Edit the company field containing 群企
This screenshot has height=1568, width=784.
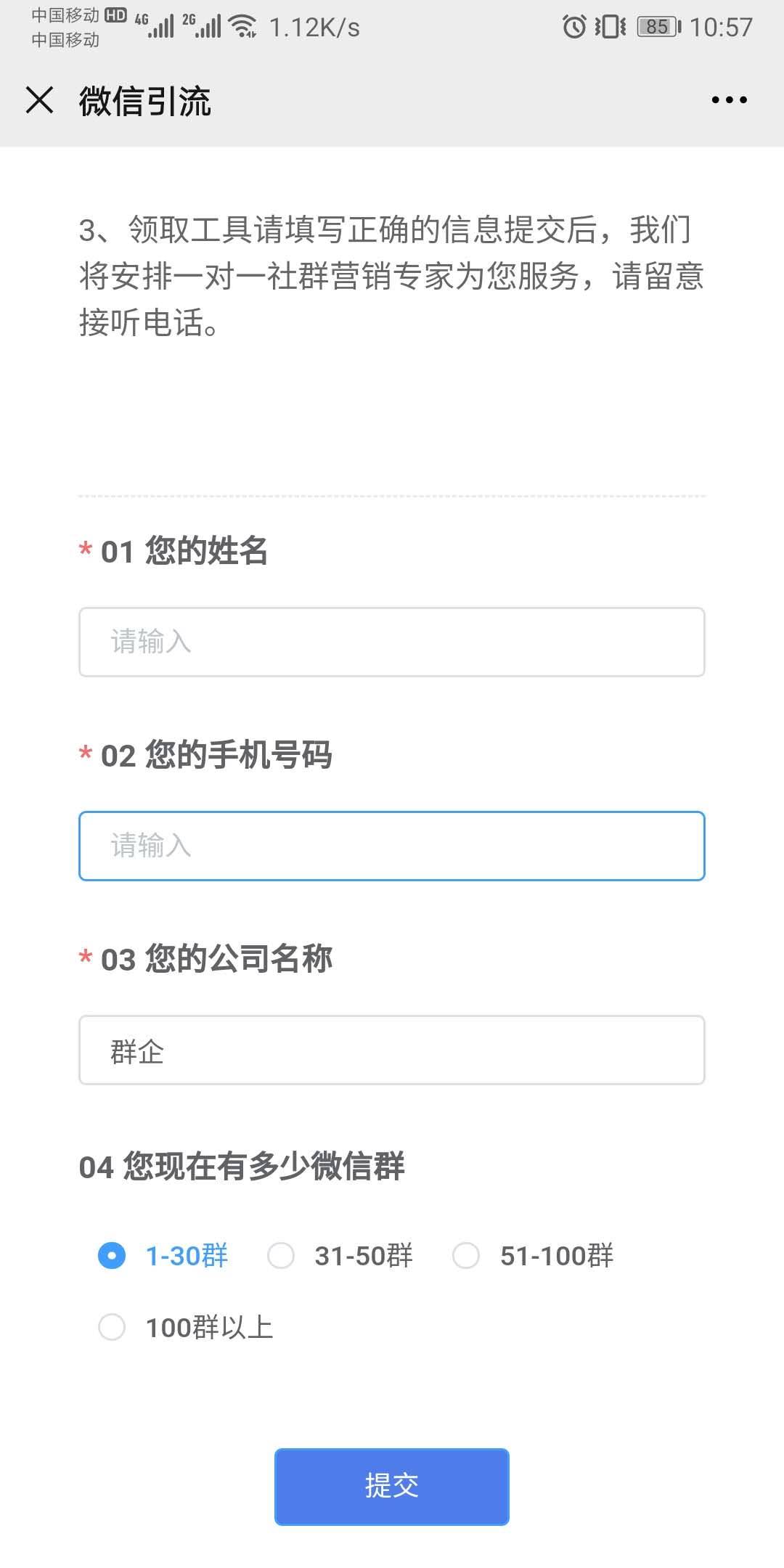392,1050
